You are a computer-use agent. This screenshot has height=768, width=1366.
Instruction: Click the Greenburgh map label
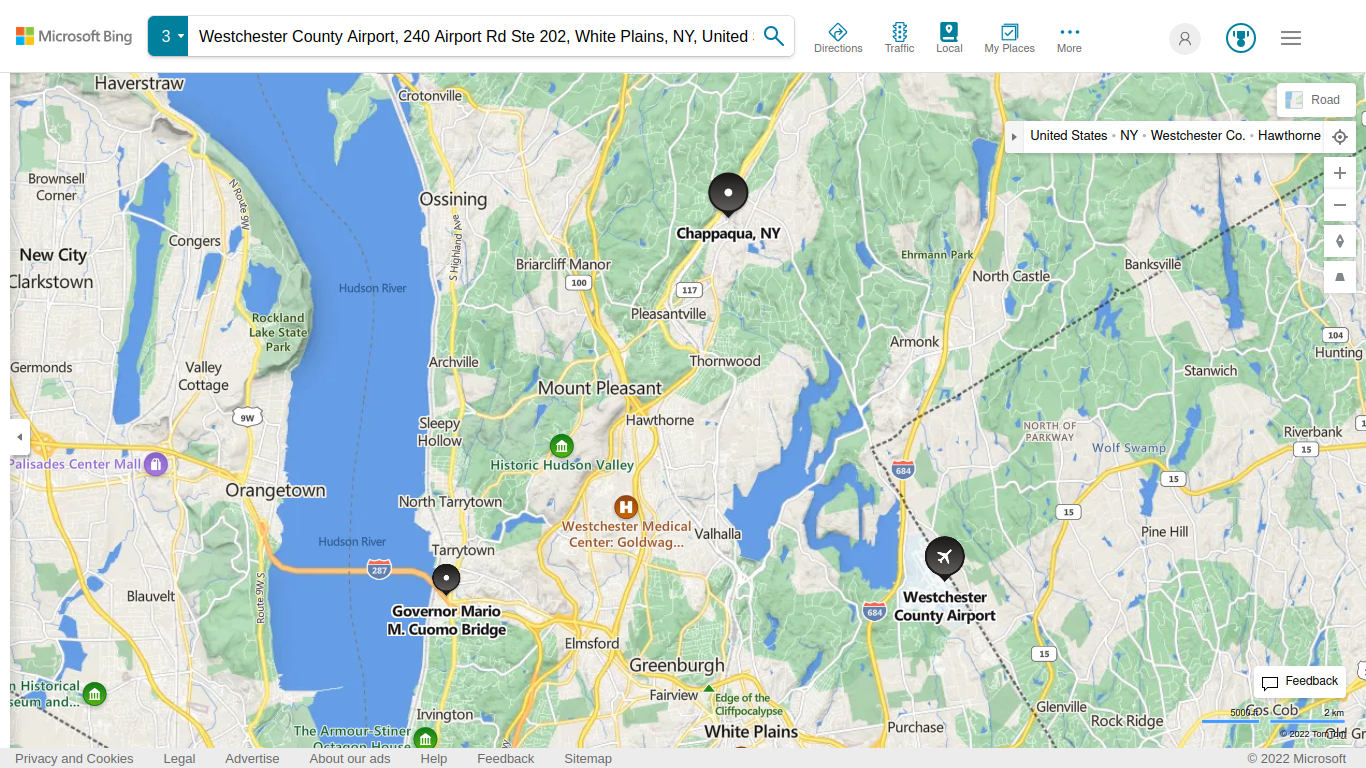(677, 665)
